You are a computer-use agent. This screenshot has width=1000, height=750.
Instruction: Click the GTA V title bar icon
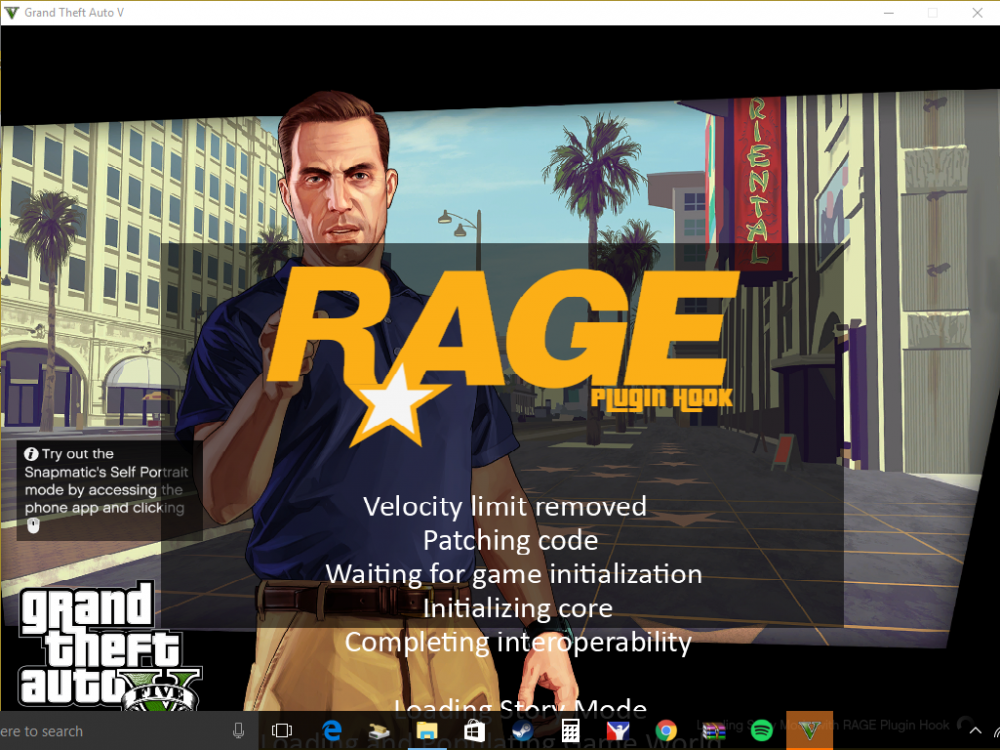11,13
